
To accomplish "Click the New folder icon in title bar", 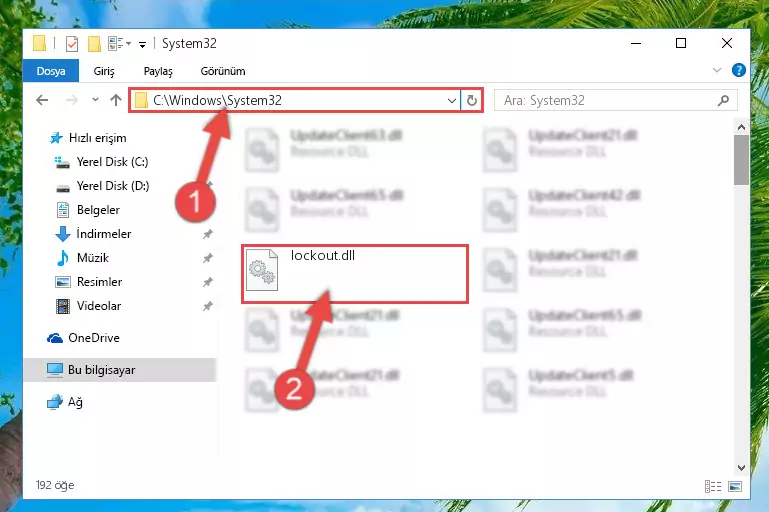I will tap(94, 44).
